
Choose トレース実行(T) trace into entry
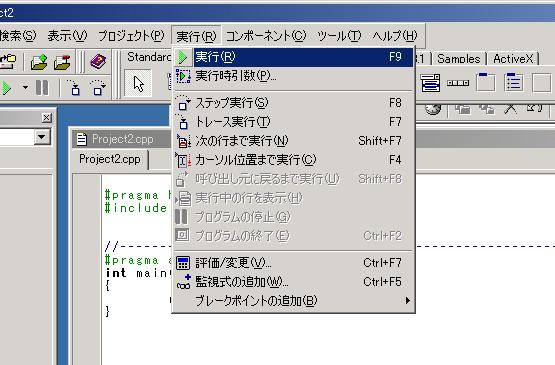pos(293,122)
